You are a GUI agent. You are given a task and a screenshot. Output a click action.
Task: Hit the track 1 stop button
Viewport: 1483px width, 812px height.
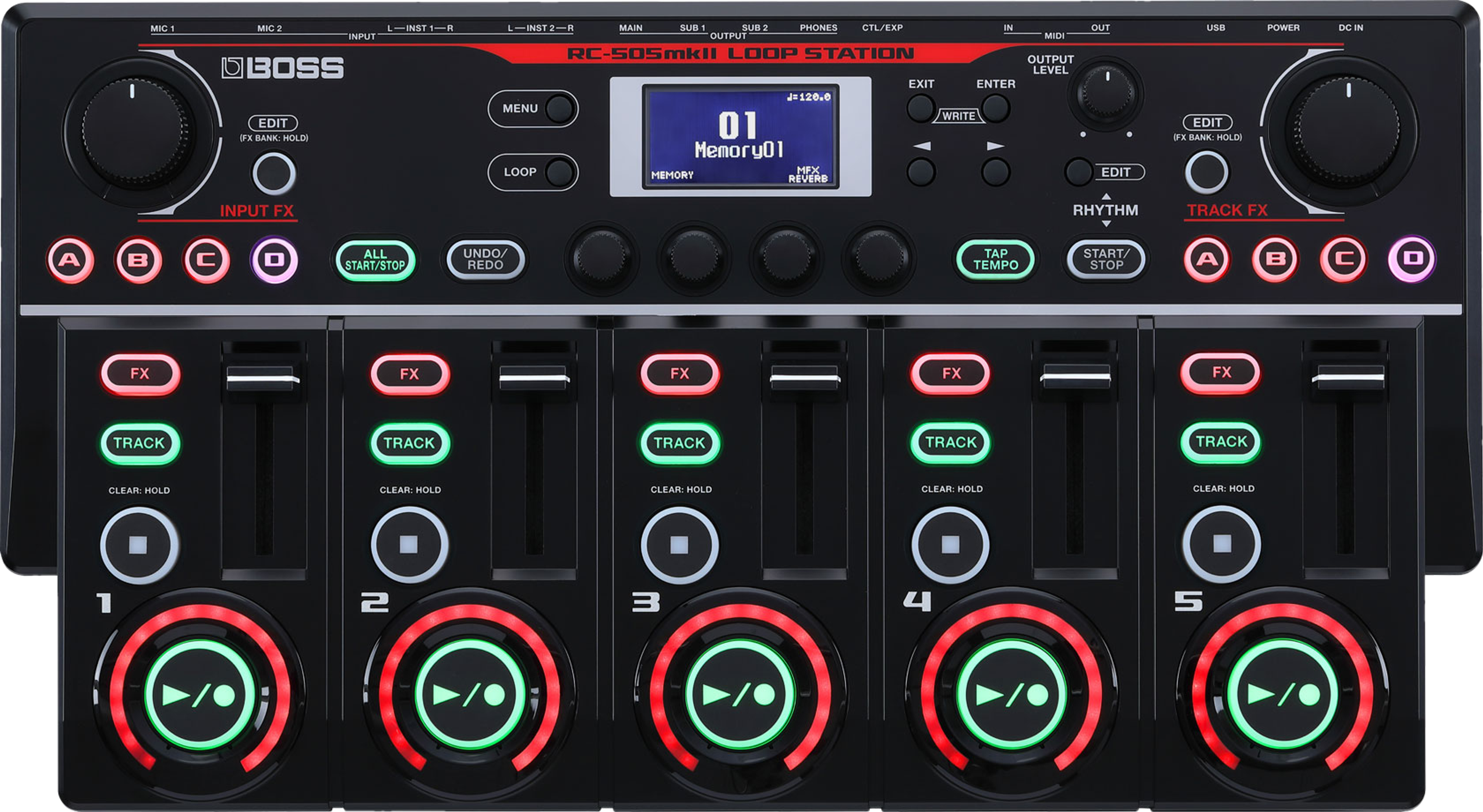pyautogui.click(x=139, y=544)
